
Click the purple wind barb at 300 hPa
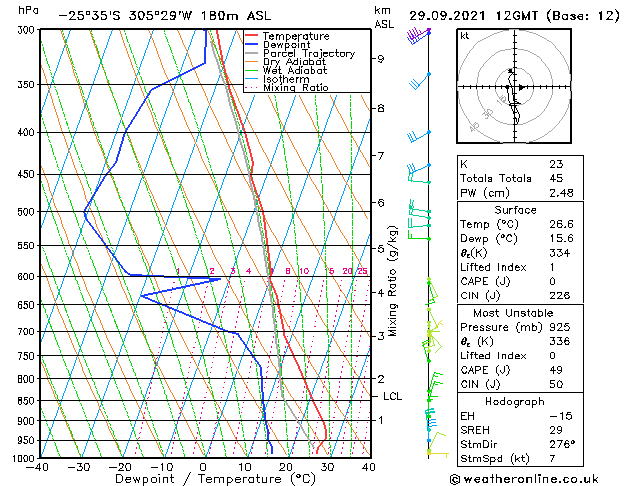pyautogui.click(x=418, y=35)
